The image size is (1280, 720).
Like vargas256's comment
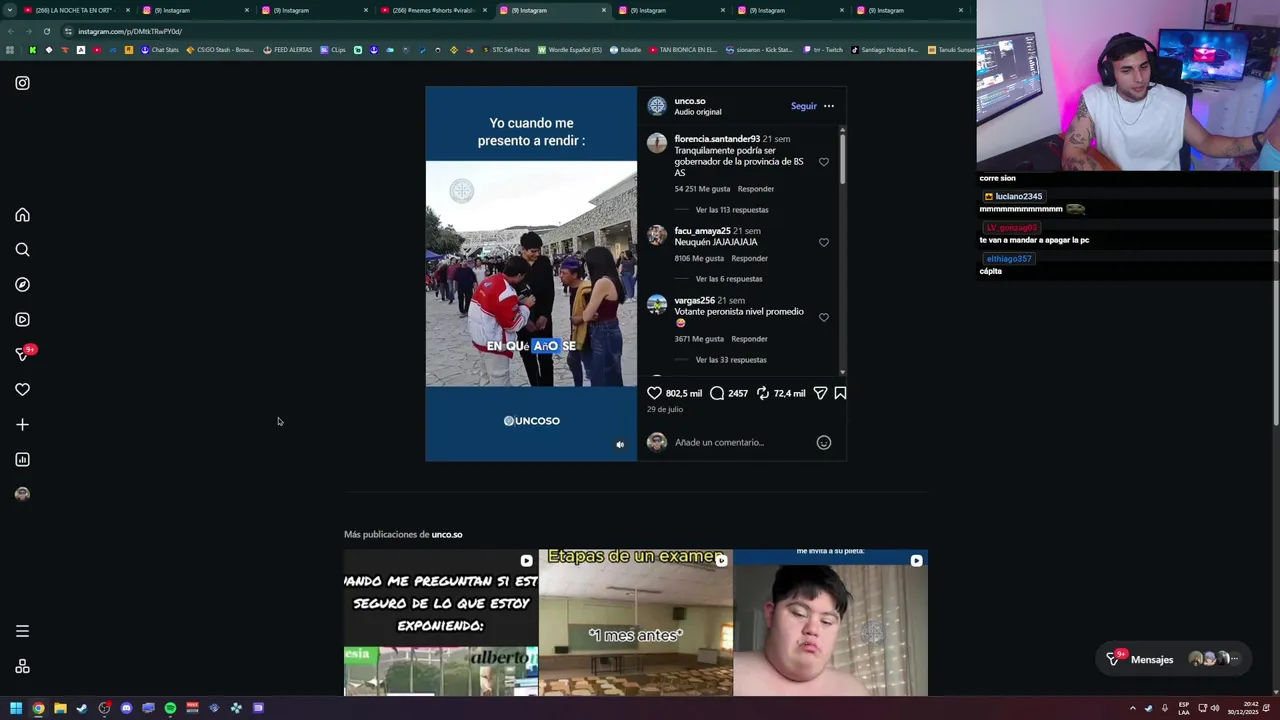[x=824, y=317]
